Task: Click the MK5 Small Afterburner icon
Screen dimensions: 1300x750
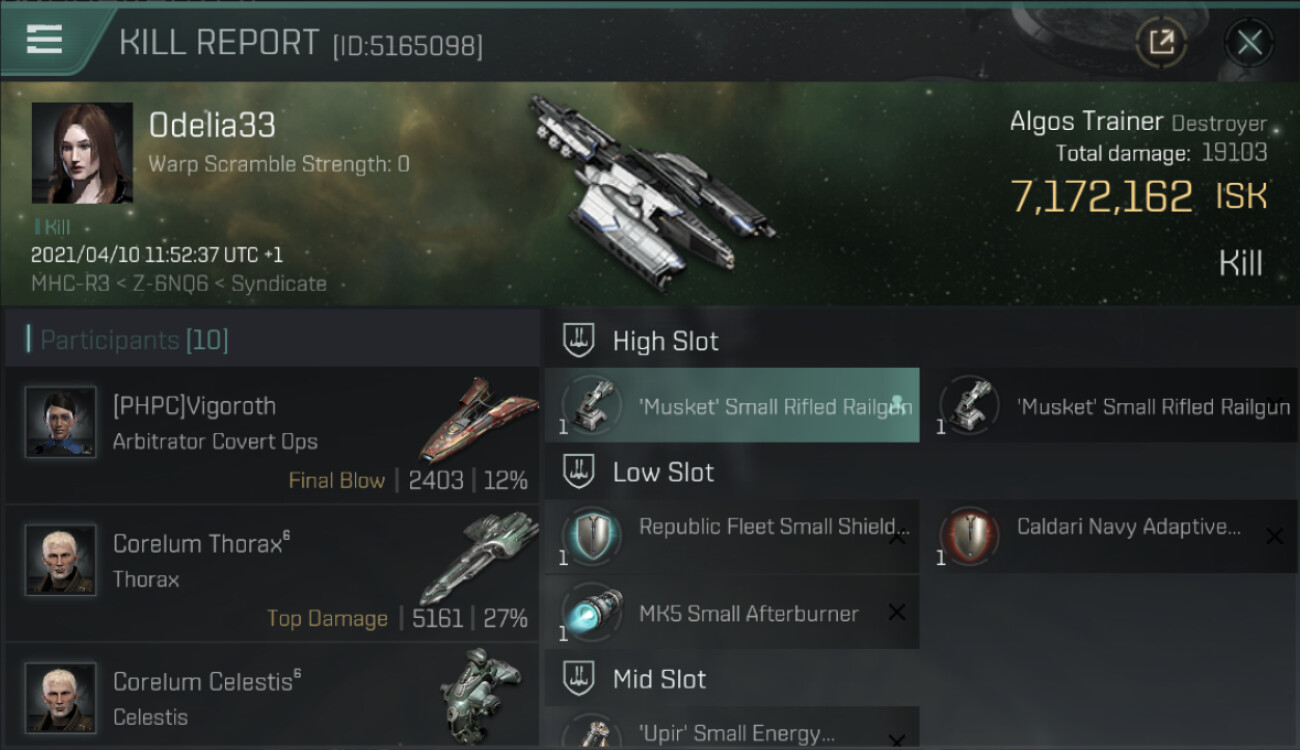Action: click(592, 612)
